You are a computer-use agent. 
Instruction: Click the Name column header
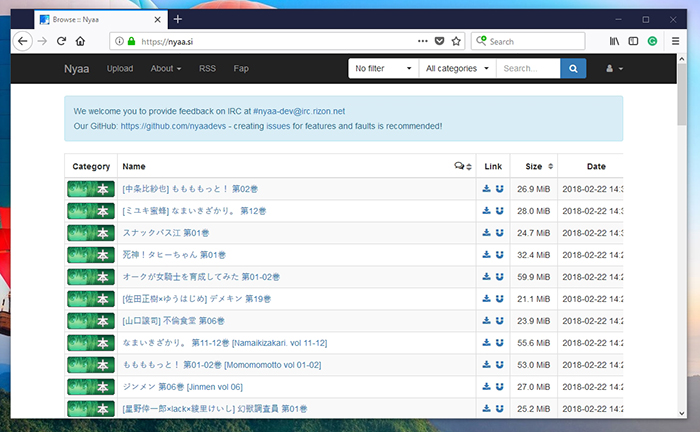134,166
